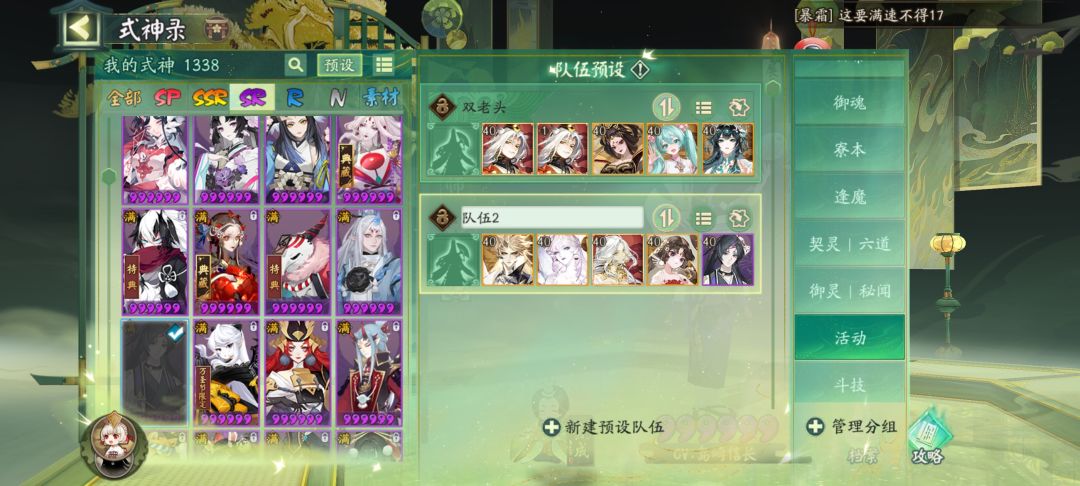Edit the 队伍2 team name field
The image size is (1080, 486).
[552, 218]
